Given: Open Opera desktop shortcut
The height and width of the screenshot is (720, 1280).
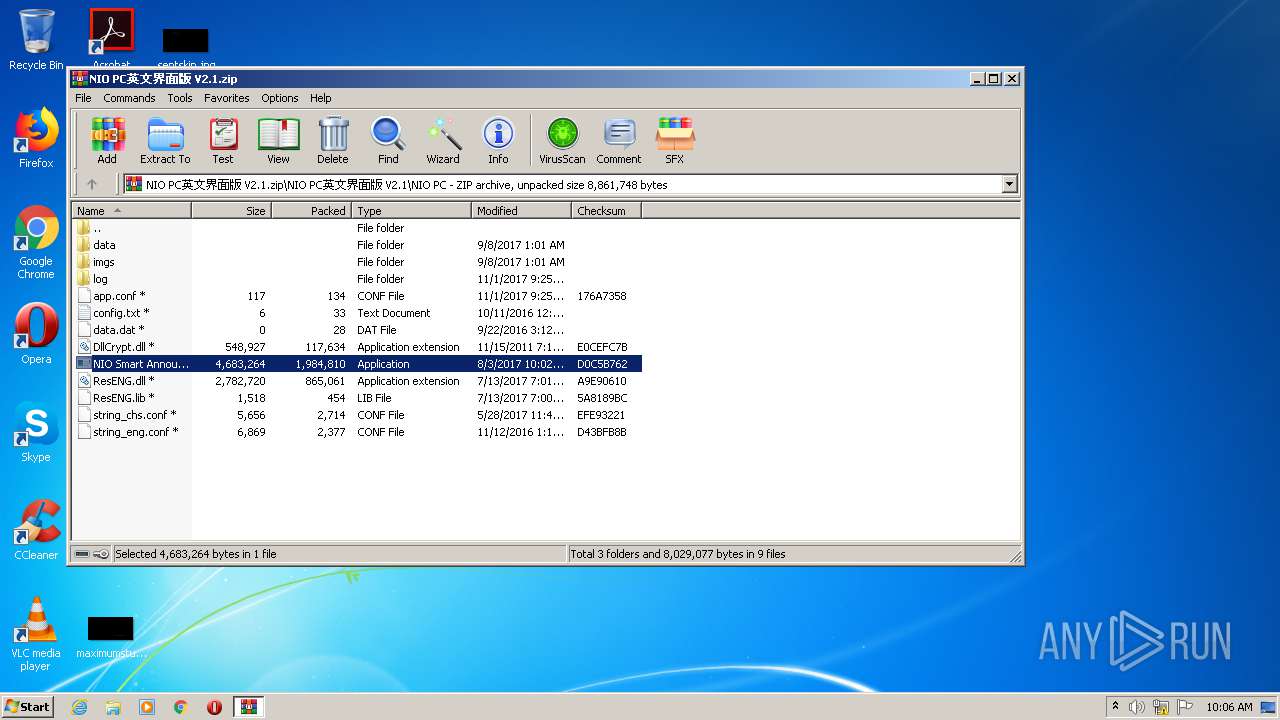Looking at the screenshot, I should (x=36, y=334).
